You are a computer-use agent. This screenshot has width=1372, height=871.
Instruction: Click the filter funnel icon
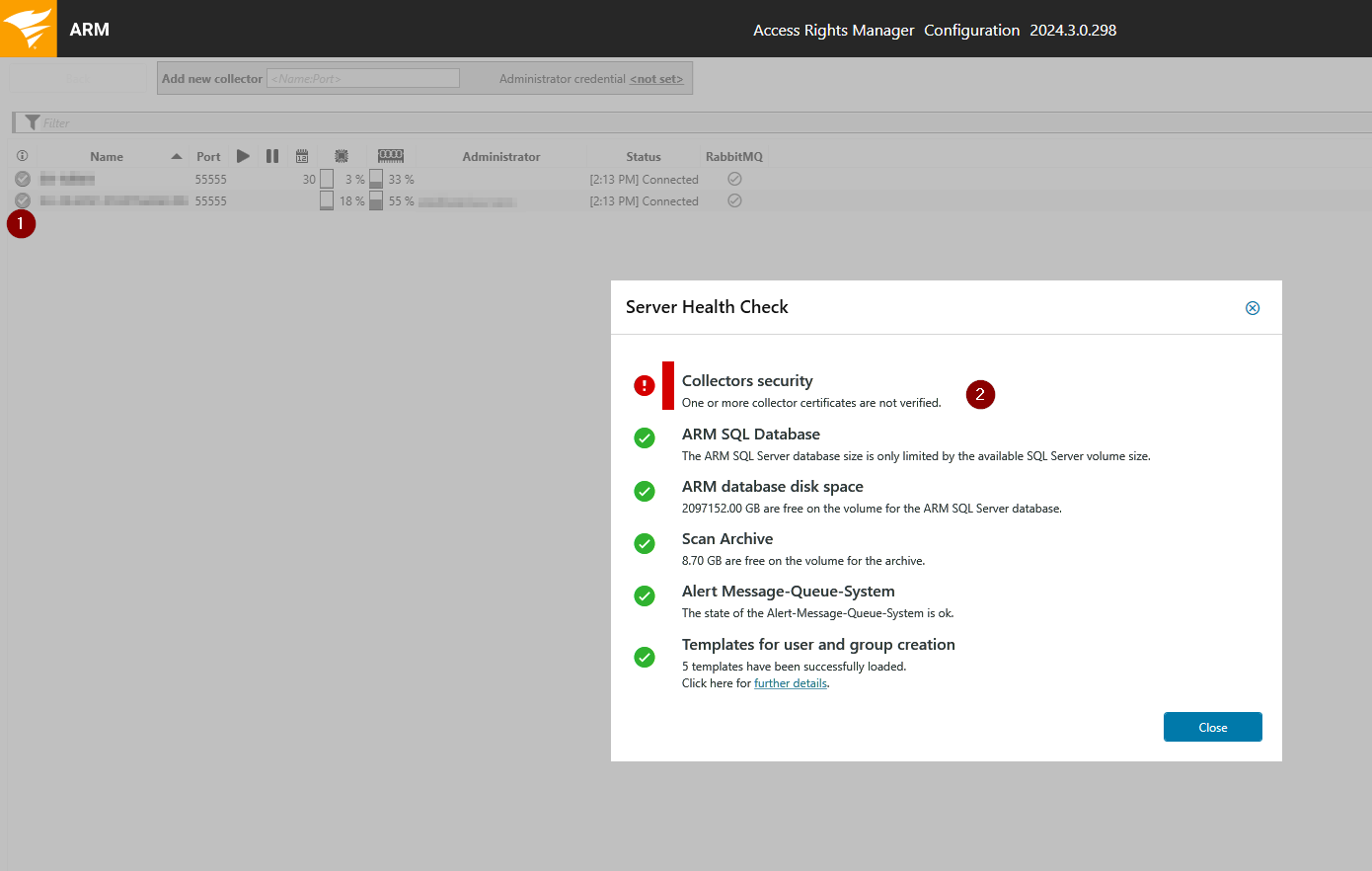click(33, 122)
